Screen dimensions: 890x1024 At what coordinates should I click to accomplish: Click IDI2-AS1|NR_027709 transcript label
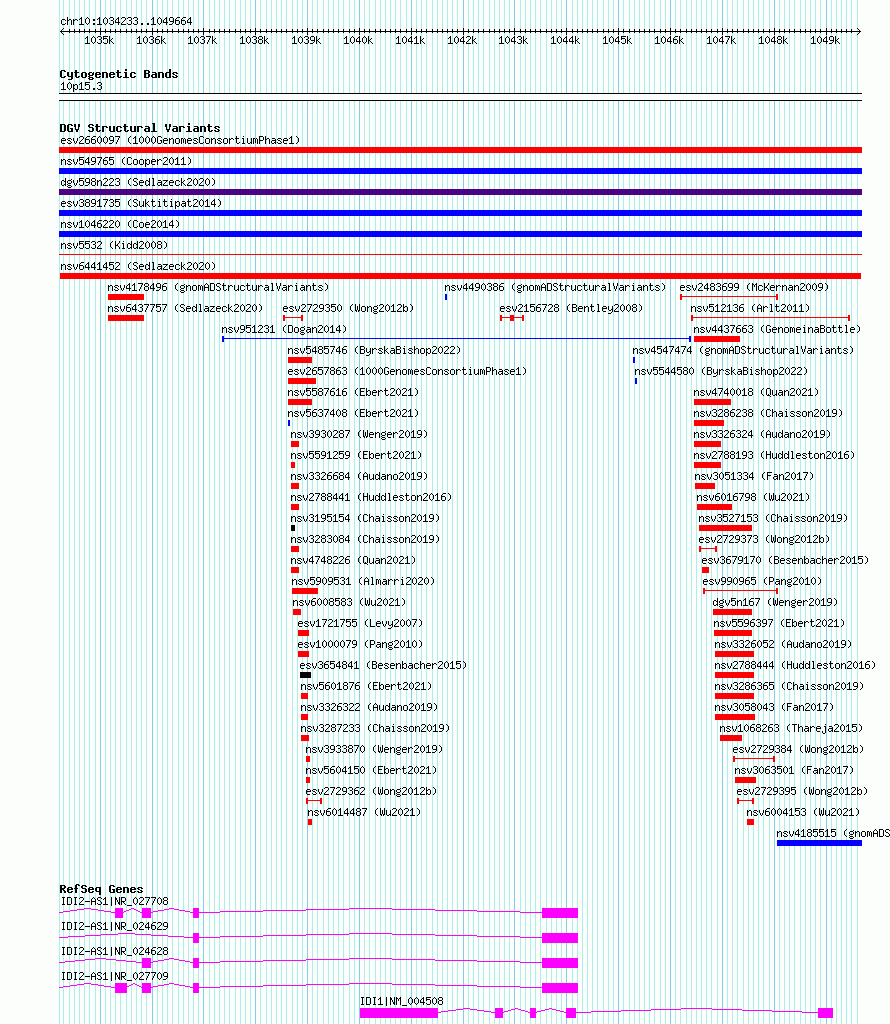pyautogui.click(x=114, y=976)
